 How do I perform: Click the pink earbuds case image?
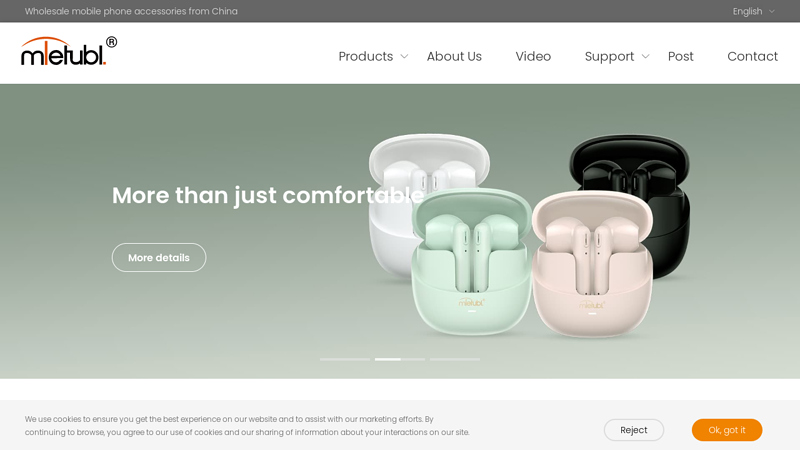593,265
